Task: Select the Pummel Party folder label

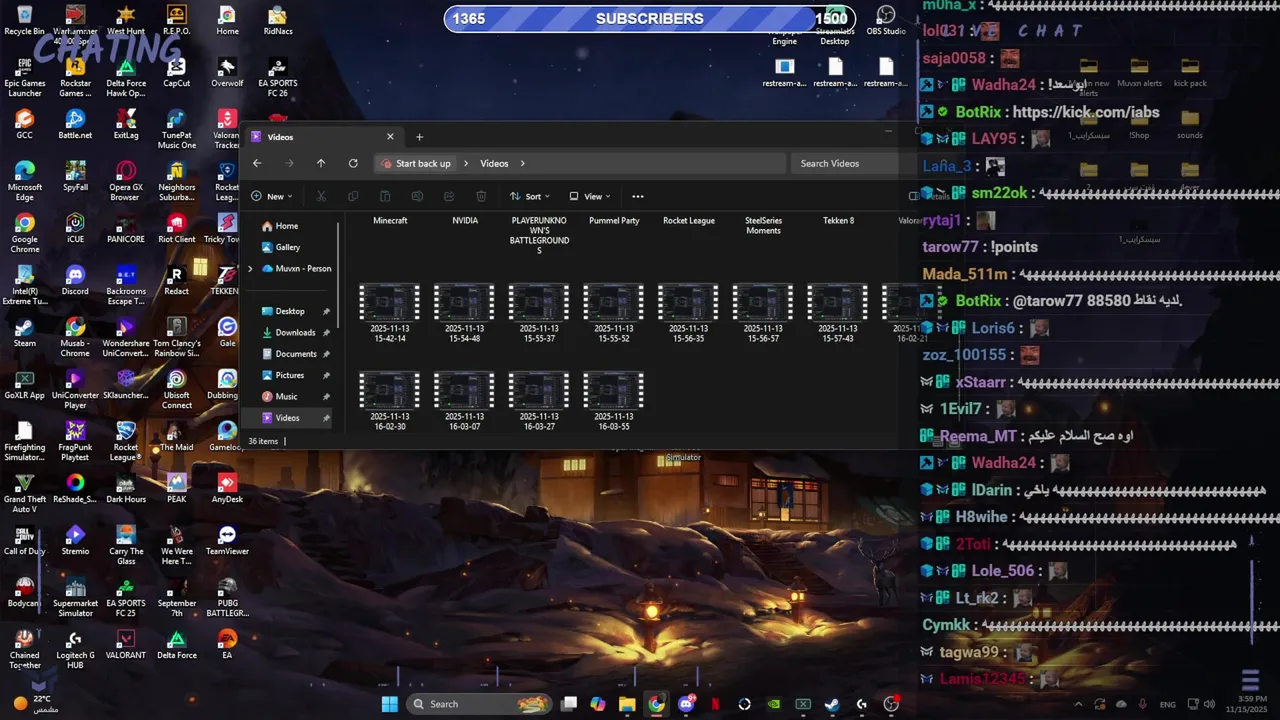Action: click(614, 220)
